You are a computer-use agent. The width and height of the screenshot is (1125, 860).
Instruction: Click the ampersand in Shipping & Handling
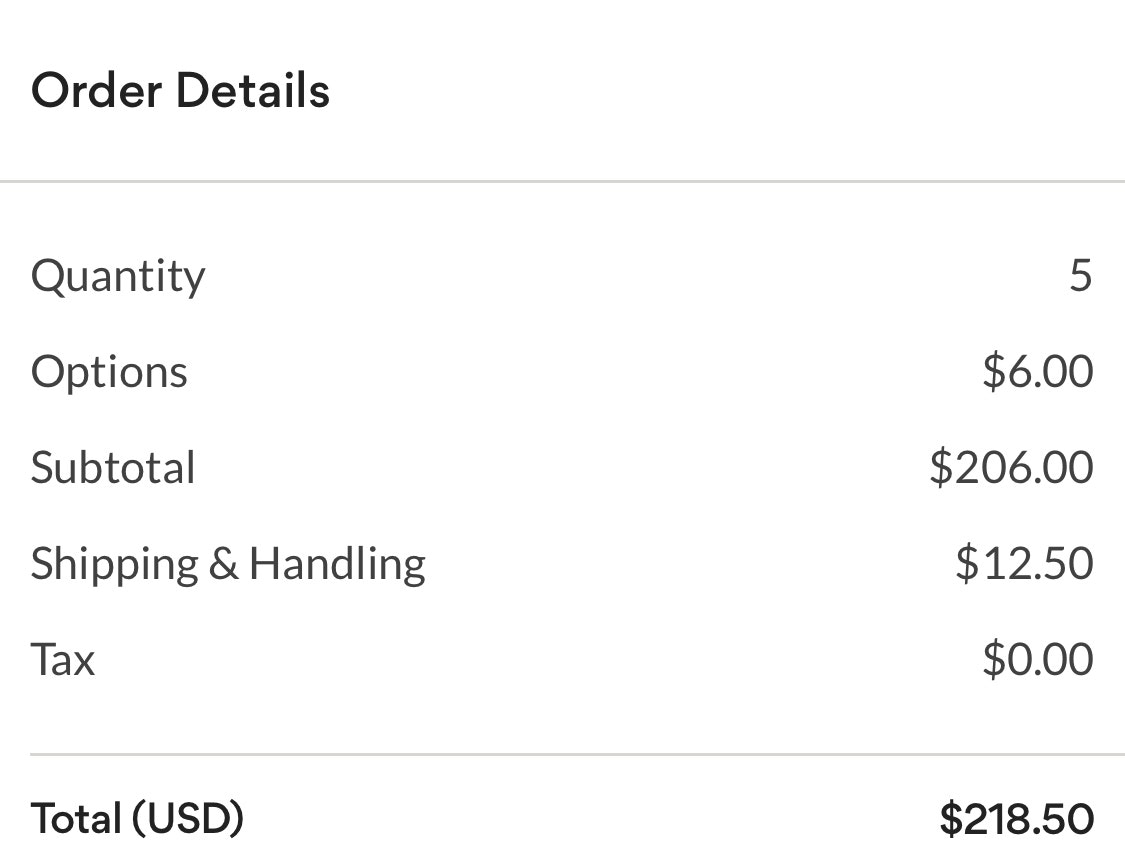[223, 564]
